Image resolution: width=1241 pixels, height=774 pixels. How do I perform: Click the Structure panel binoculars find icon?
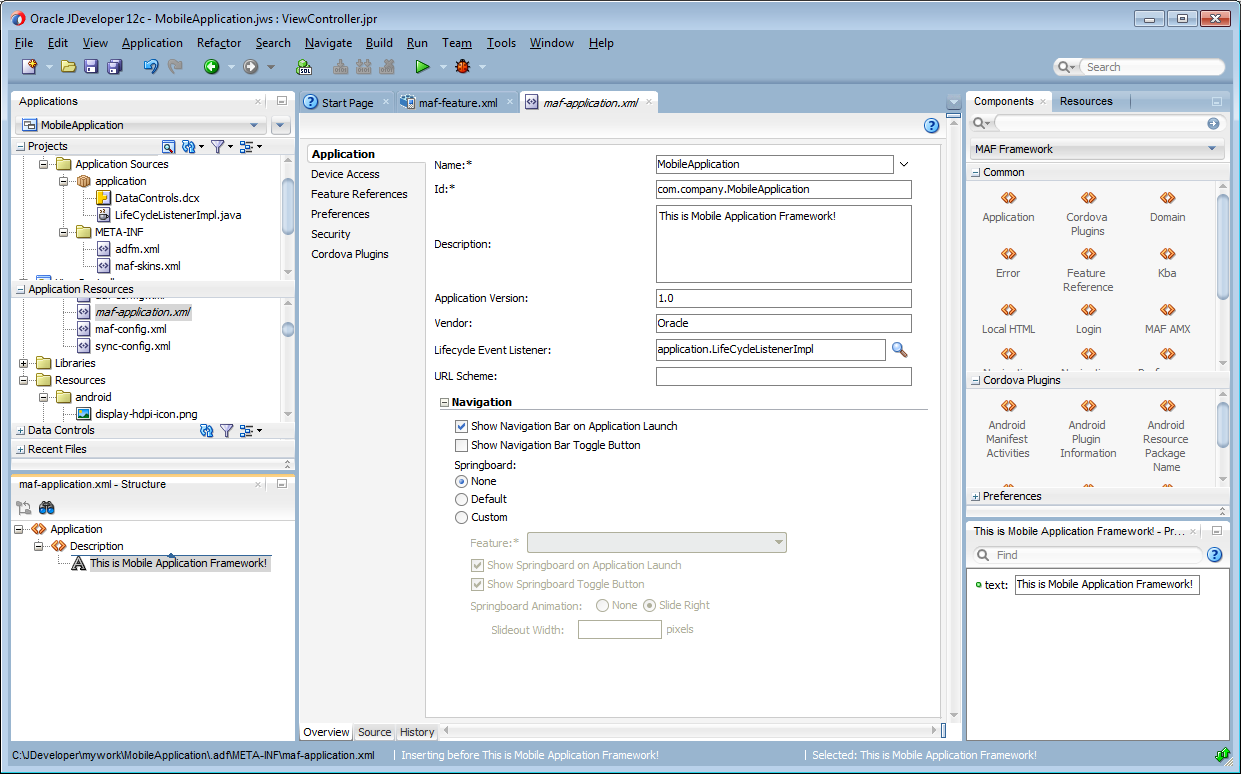tap(47, 508)
